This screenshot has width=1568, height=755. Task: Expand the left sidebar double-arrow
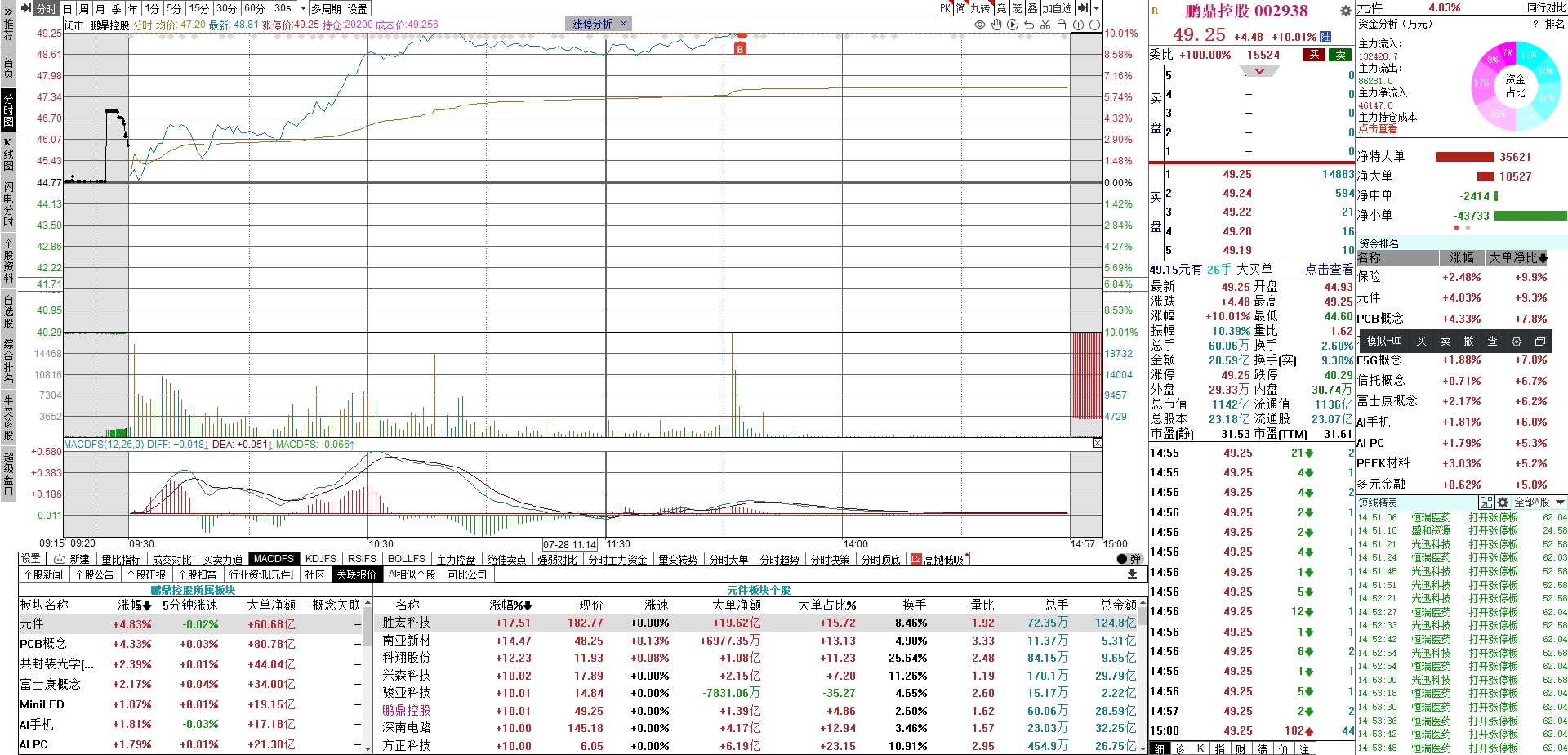pos(8,11)
